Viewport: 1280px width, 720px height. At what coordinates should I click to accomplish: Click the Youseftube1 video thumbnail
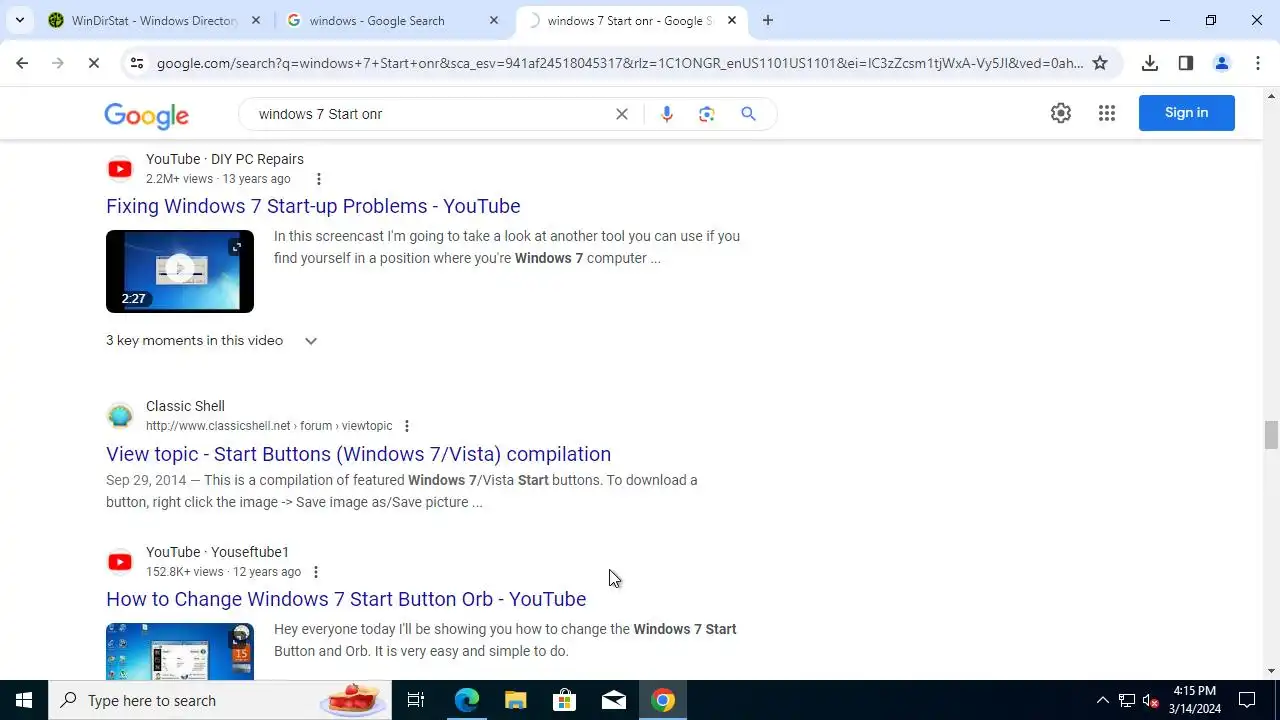pos(180,651)
